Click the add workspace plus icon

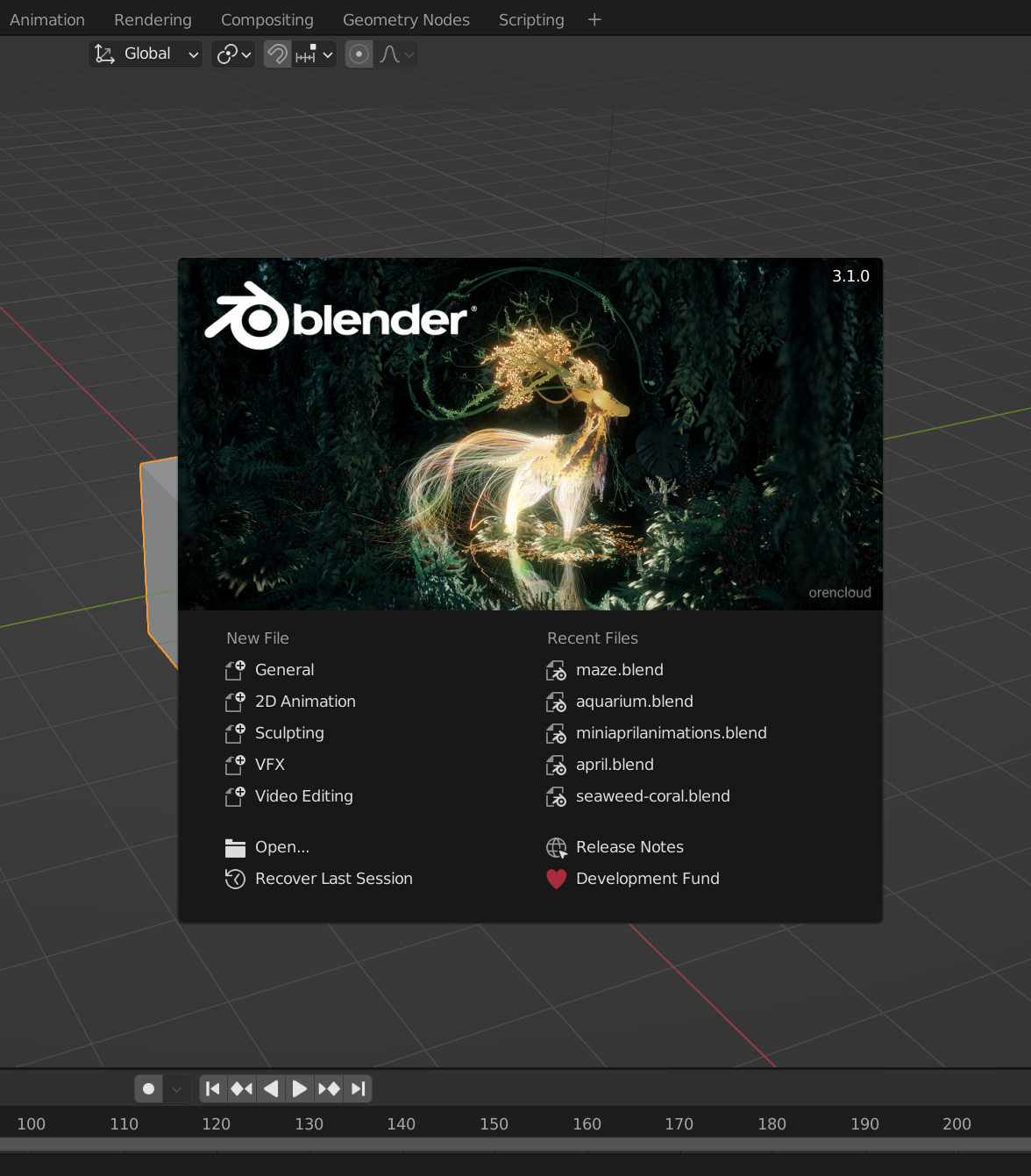[594, 19]
